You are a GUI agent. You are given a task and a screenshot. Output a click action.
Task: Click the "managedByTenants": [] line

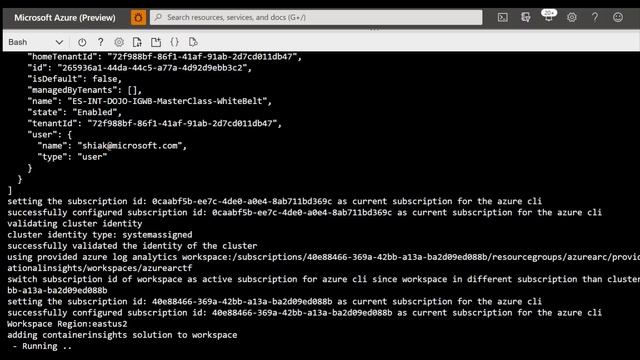[84, 90]
